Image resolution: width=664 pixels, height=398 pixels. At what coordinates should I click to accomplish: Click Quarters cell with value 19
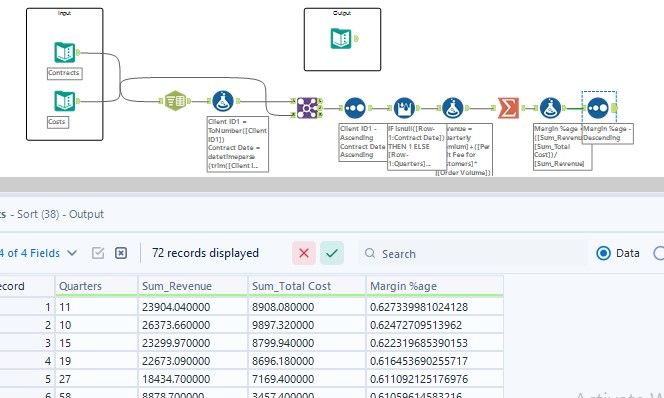[96, 361]
